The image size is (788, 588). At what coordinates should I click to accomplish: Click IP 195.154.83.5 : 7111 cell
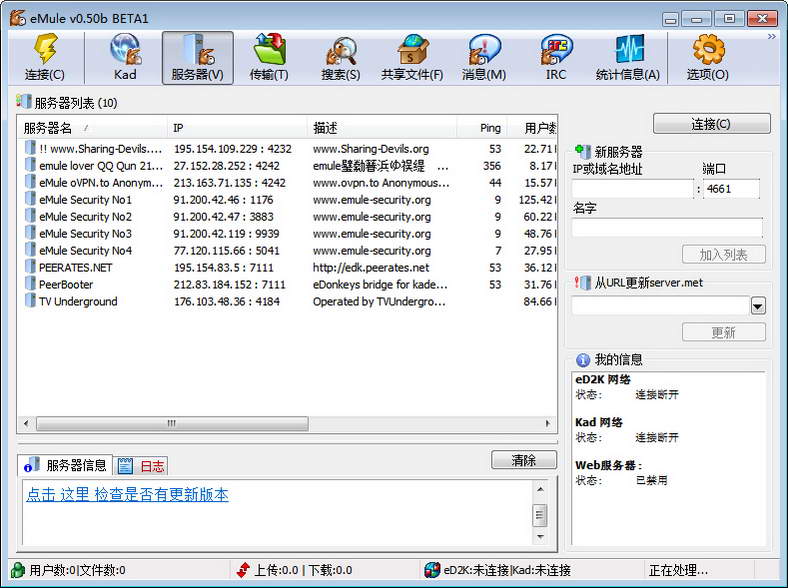[224, 267]
